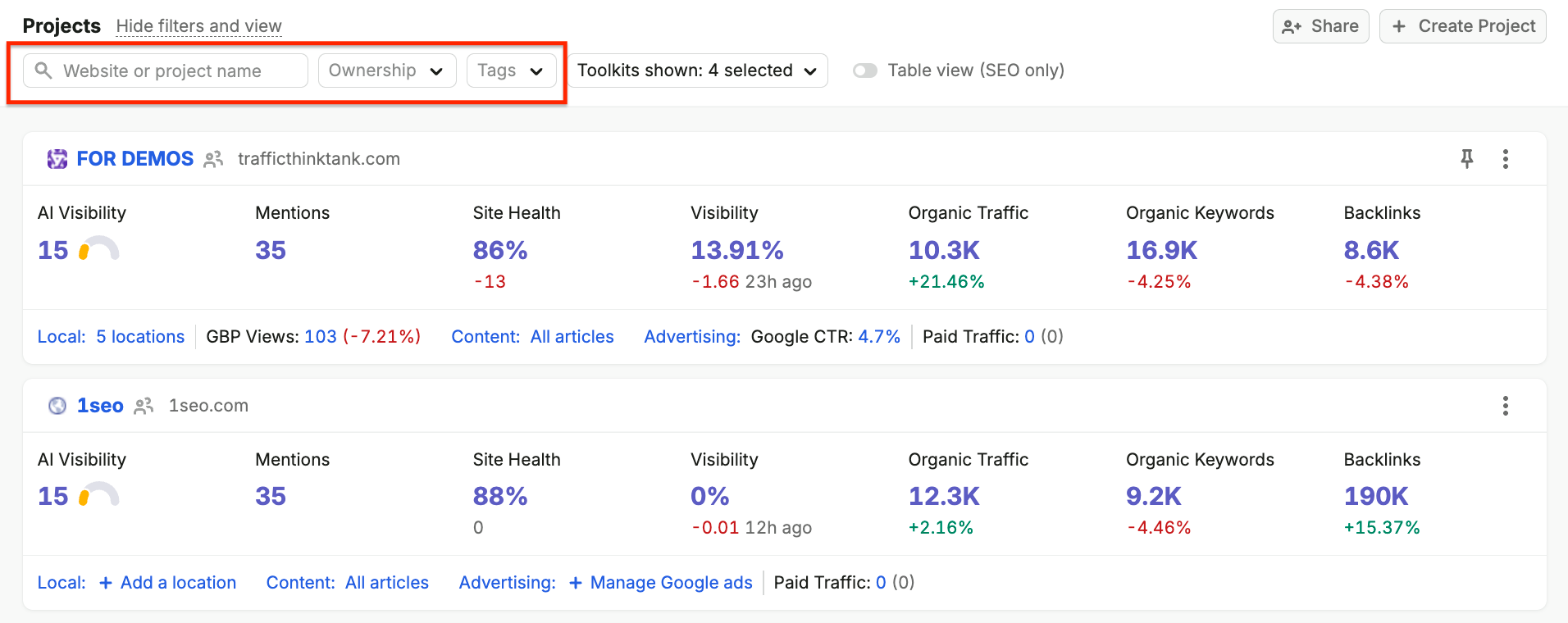Expand the Ownership dropdown
The height and width of the screenshot is (623, 1568).
387,70
